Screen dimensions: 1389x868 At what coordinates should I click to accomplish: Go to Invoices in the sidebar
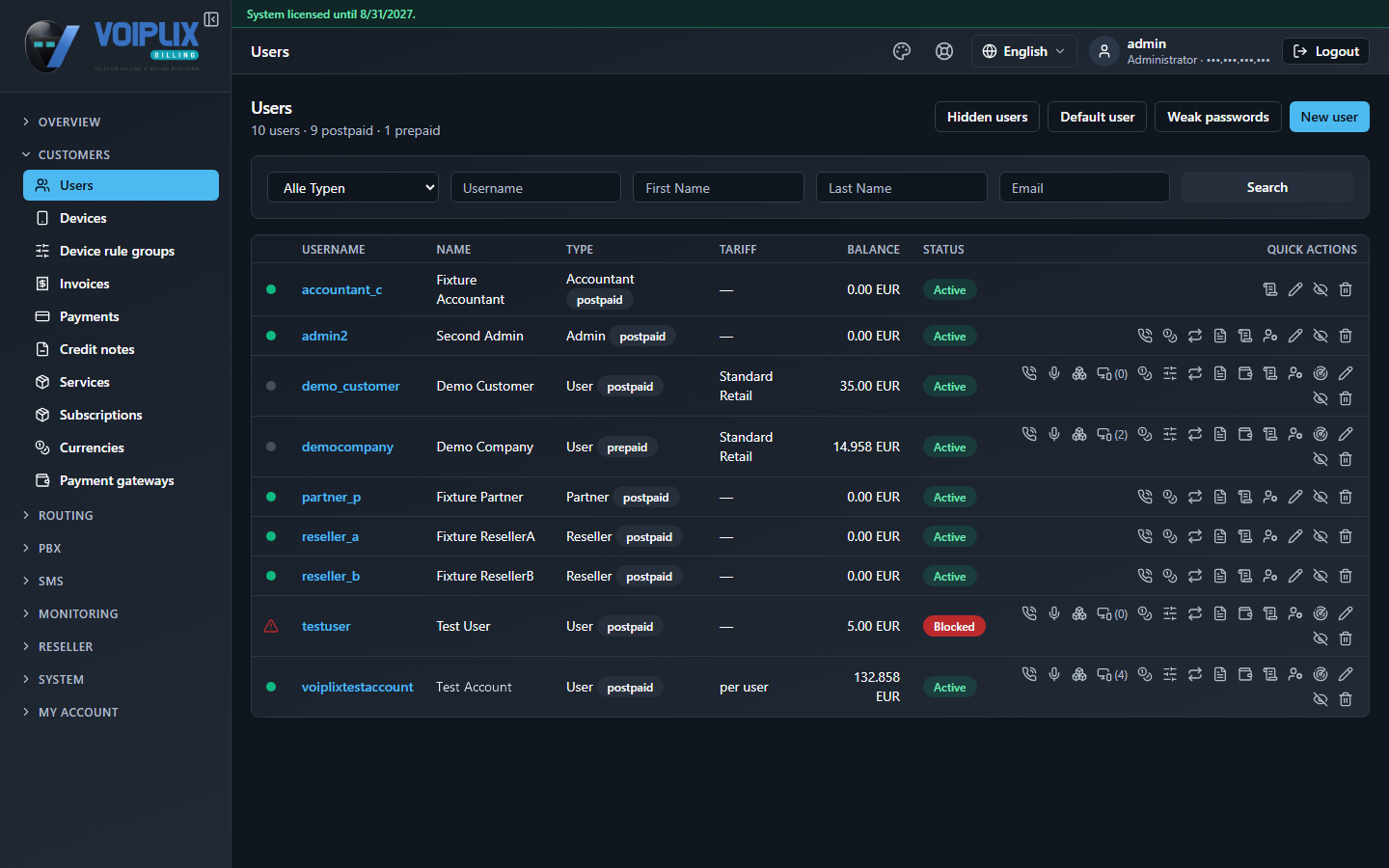tap(121, 284)
